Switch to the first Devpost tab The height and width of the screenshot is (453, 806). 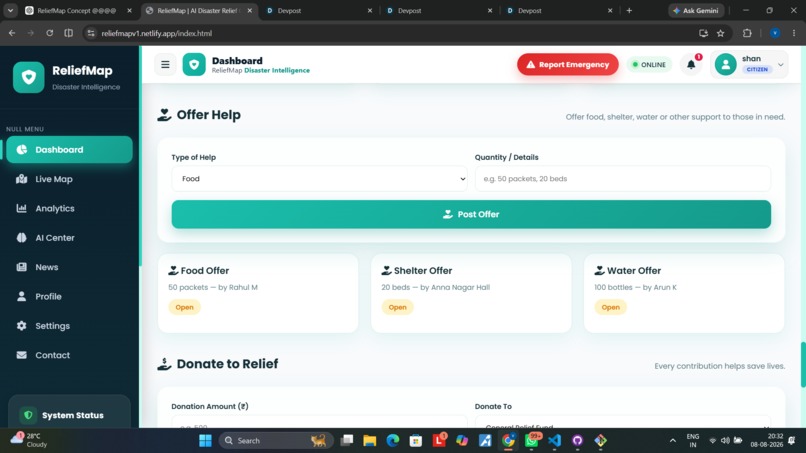pyautogui.click(x=319, y=10)
